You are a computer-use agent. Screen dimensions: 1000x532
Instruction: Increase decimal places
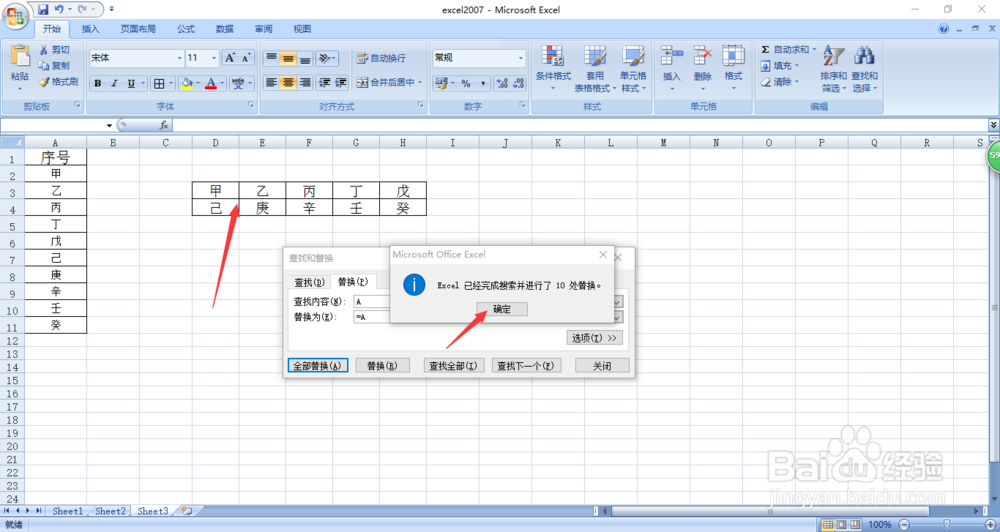click(x=502, y=83)
